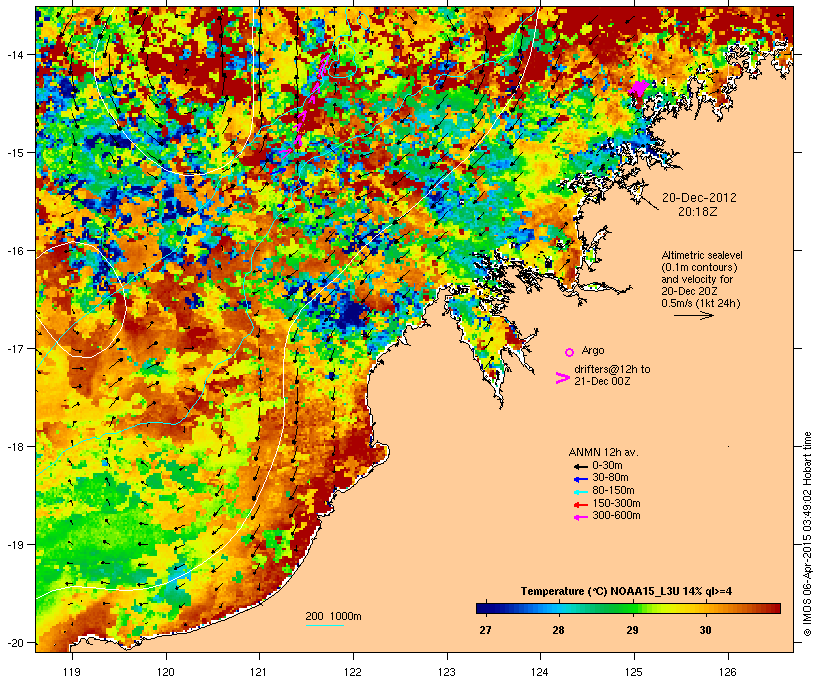Click the colorbar value '29'

(x=632, y=630)
